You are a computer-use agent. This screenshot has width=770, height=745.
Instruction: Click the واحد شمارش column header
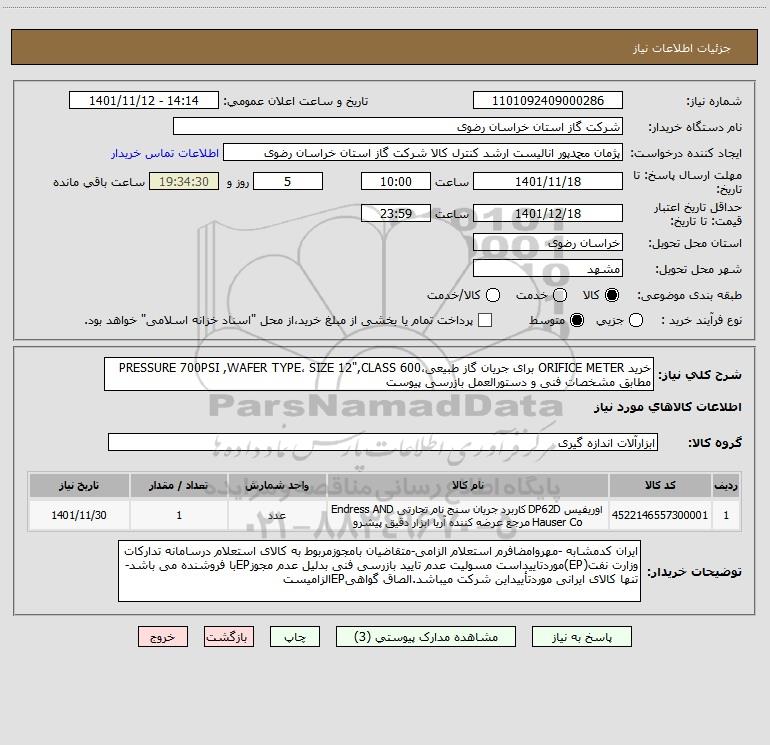click(x=277, y=485)
